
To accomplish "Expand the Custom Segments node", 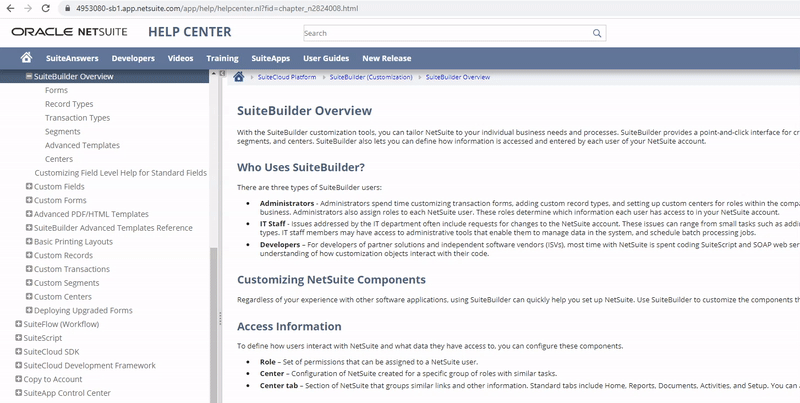I will pos(29,283).
